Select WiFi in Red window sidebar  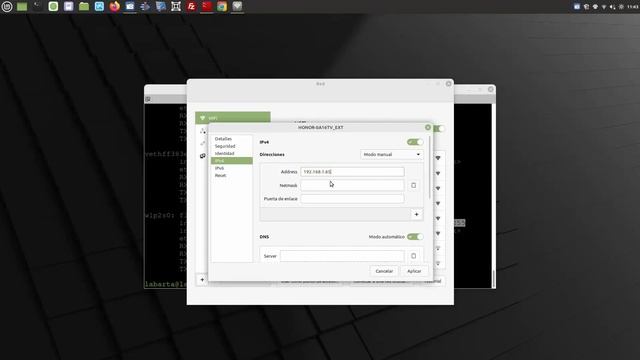pyautogui.click(x=233, y=118)
